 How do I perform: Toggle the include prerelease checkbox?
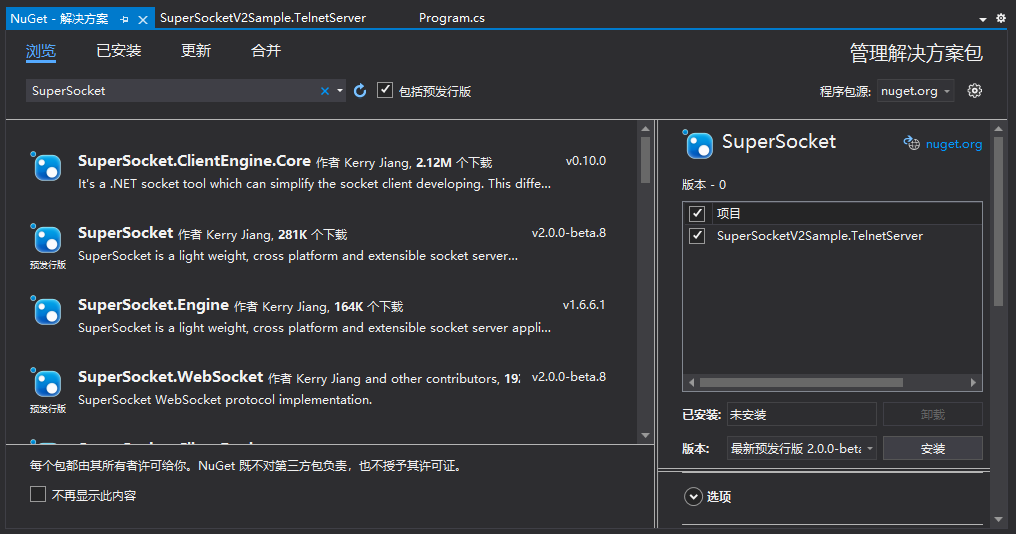[385, 90]
